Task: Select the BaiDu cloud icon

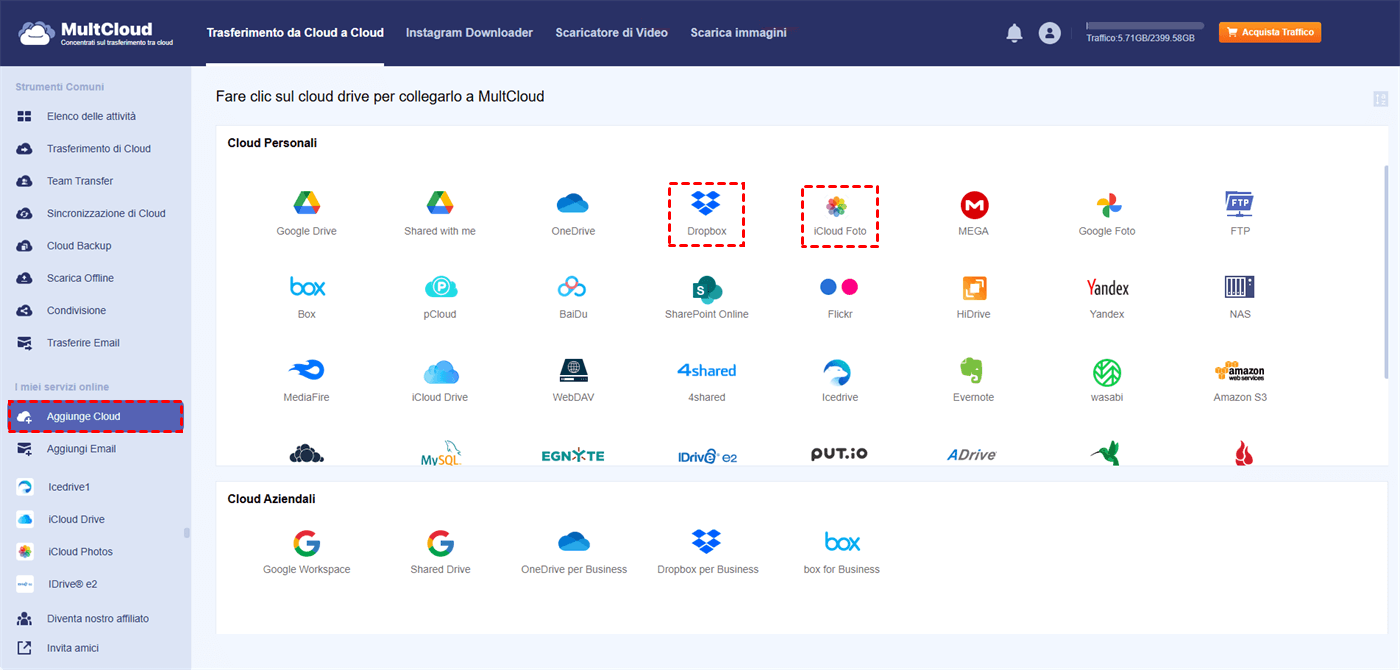Action: coord(572,287)
